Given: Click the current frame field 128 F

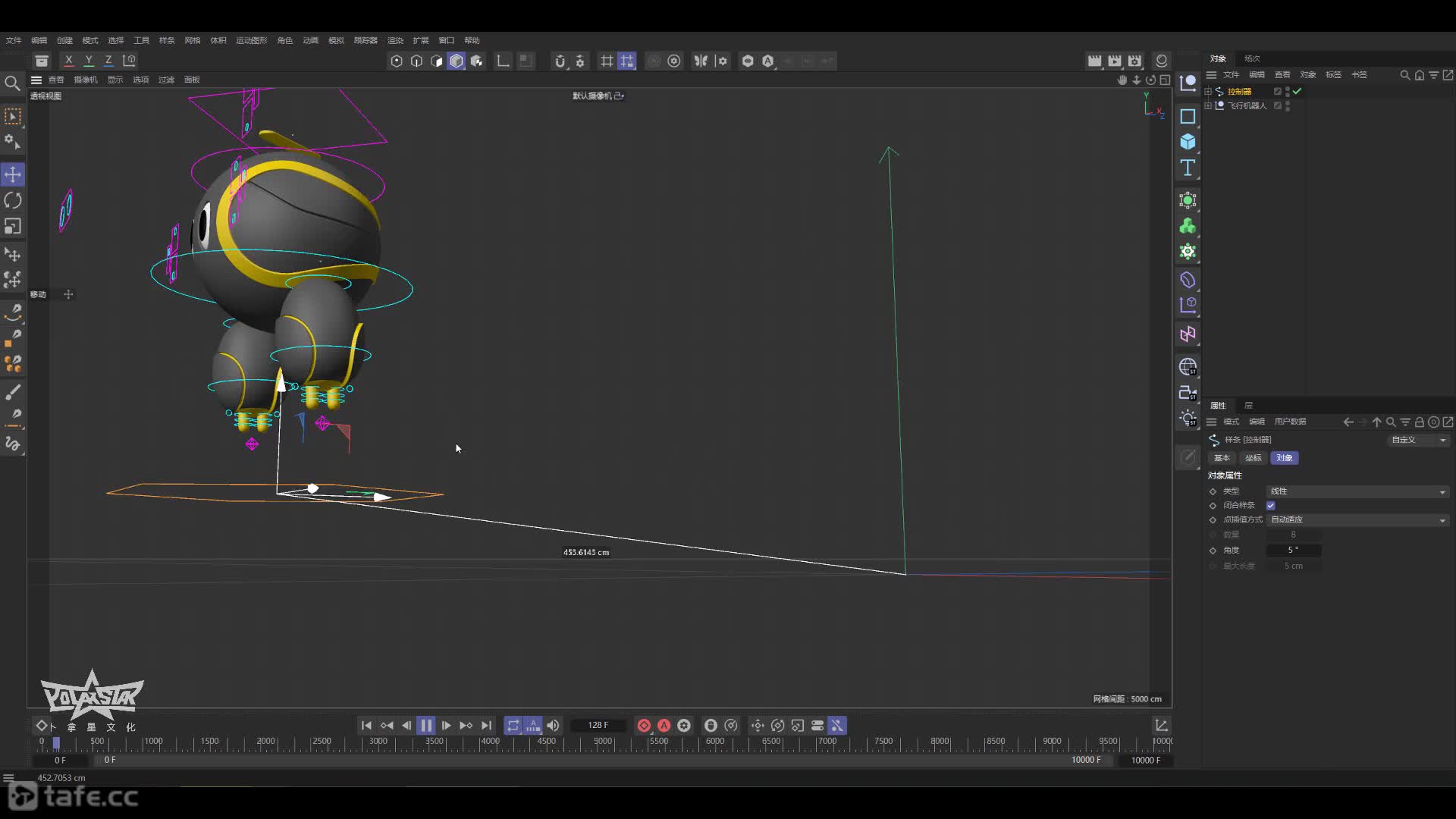Looking at the screenshot, I should (x=598, y=726).
